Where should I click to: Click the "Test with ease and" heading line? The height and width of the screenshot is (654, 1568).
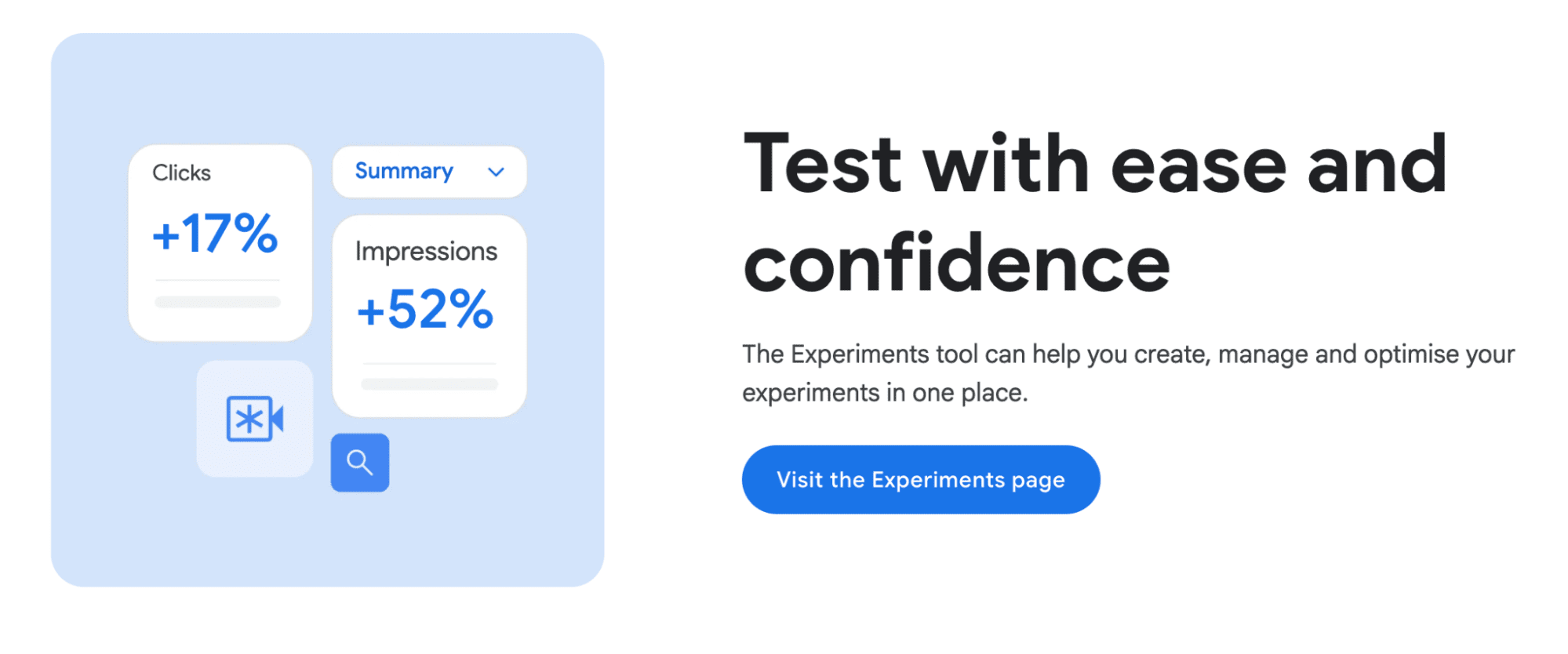(1095, 164)
